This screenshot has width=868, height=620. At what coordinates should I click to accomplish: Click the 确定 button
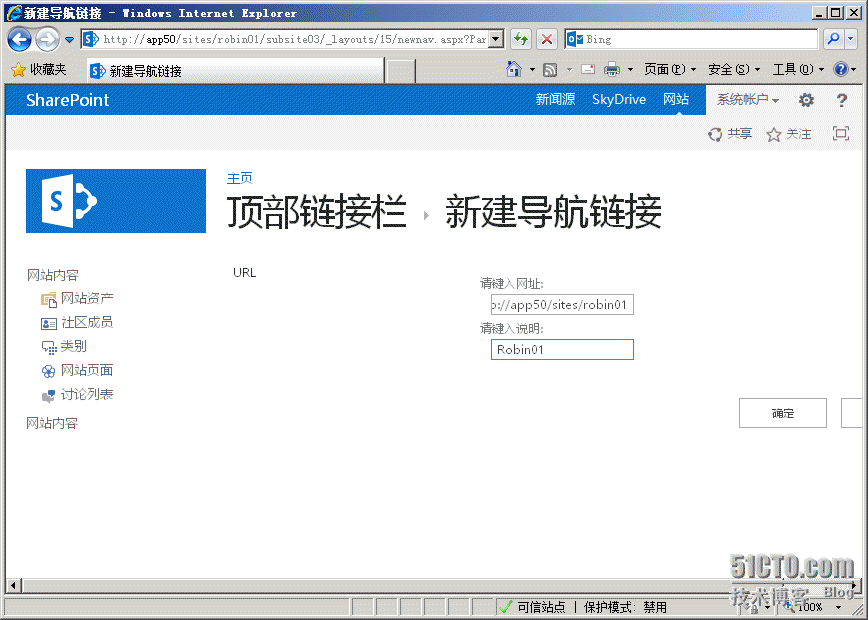pos(783,413)
